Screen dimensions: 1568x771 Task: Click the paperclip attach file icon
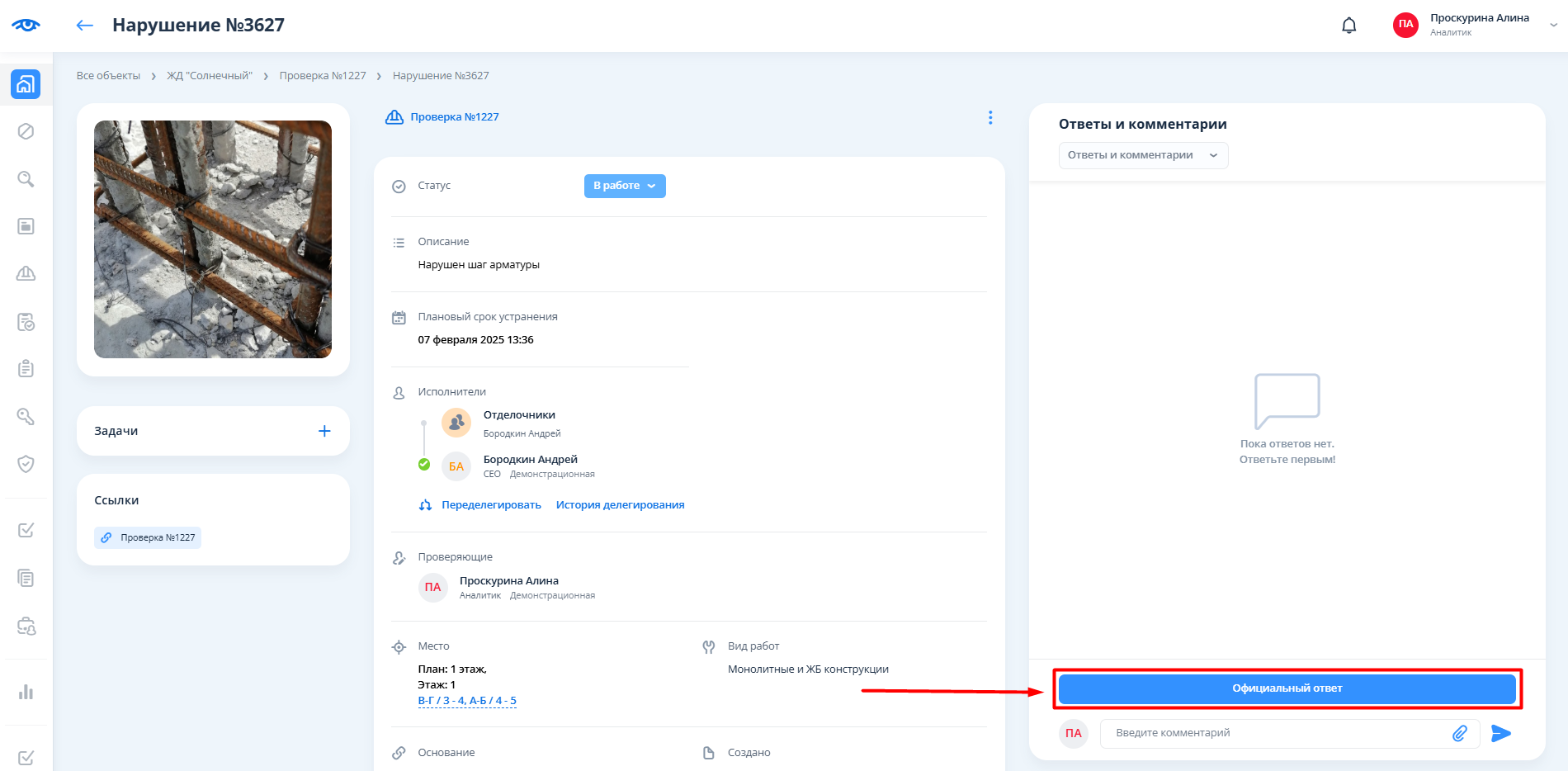pos(1459,733)
